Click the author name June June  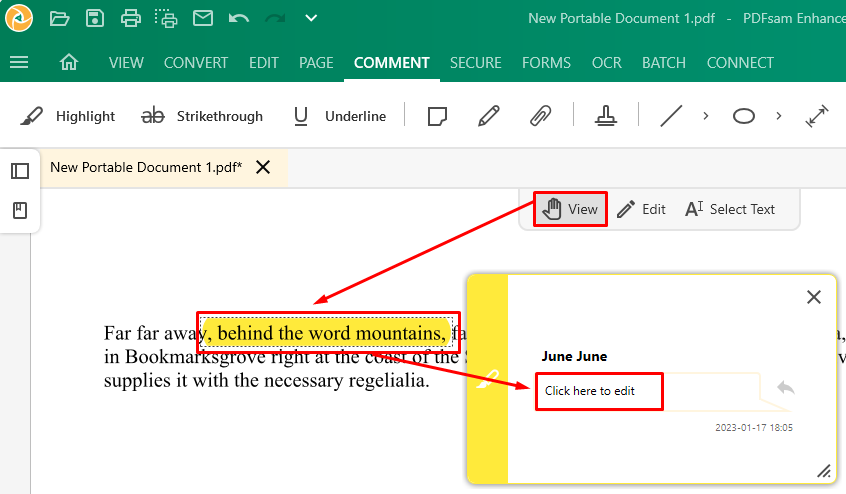point(574,356)
